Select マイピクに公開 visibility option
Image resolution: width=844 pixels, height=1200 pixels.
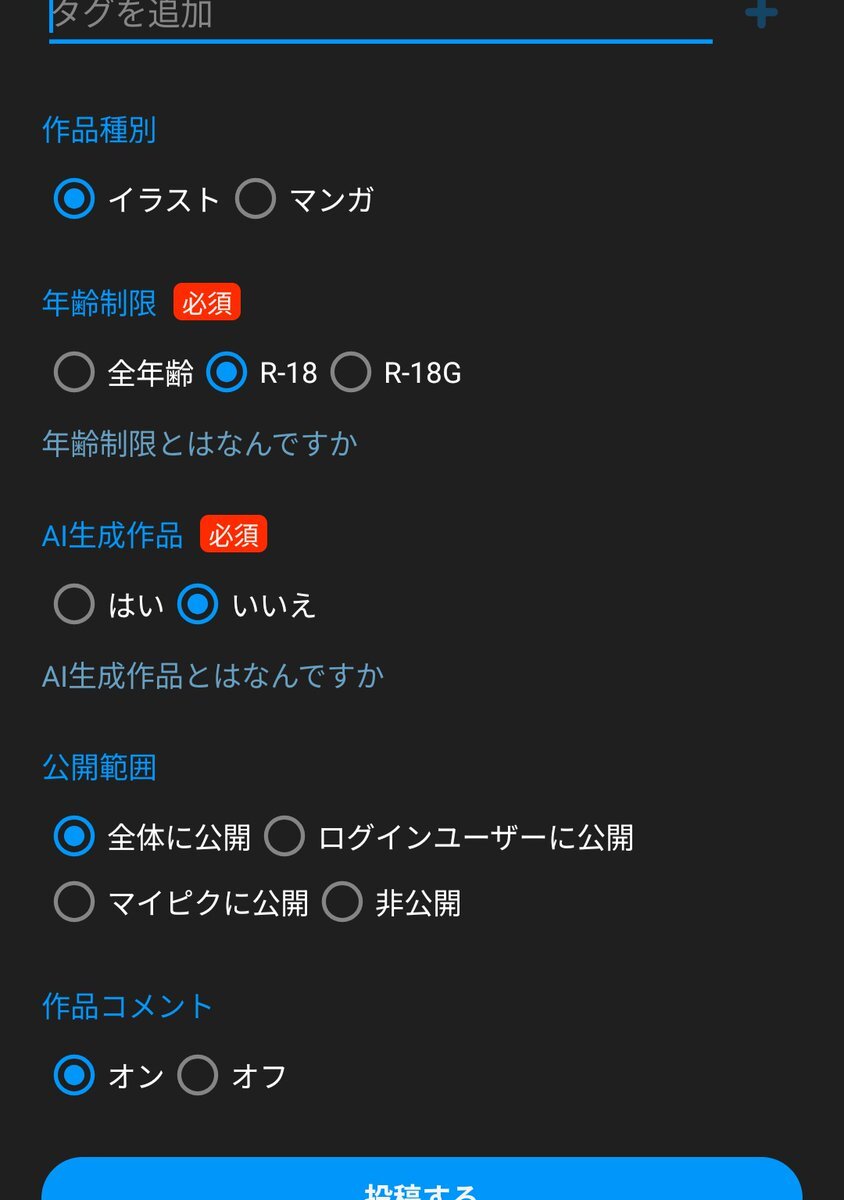[x=74, y=903]
